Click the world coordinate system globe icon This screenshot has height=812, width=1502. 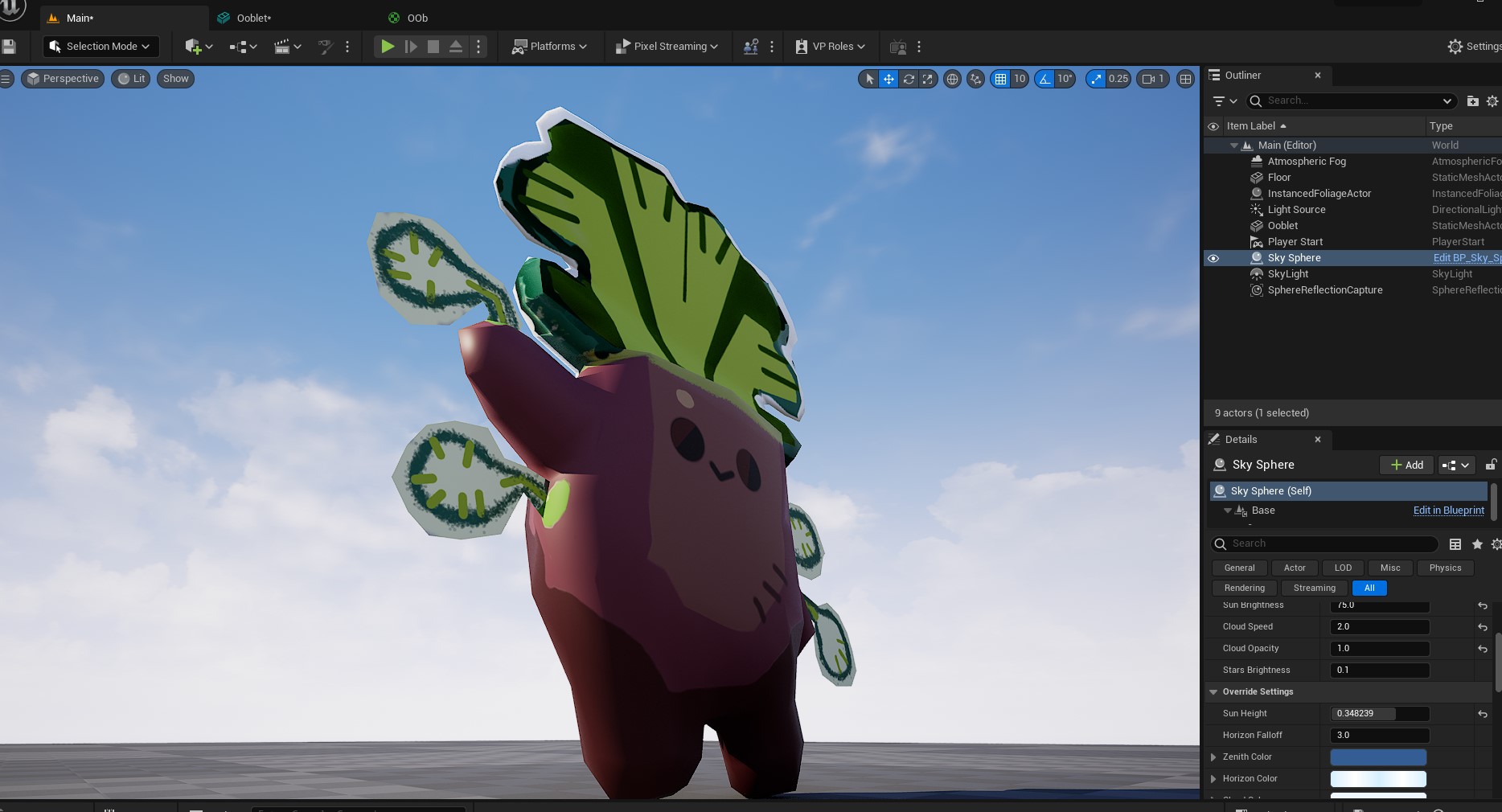point(952,79)
